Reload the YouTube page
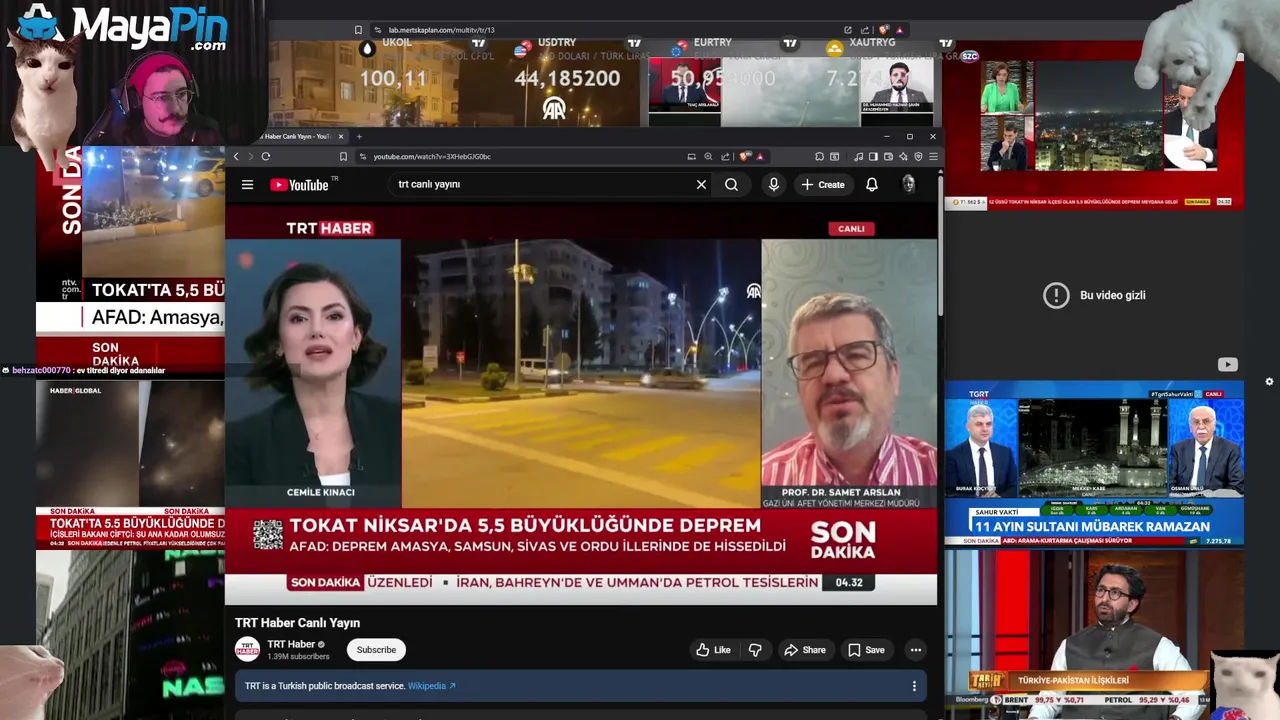 click(x=266, y=156)
